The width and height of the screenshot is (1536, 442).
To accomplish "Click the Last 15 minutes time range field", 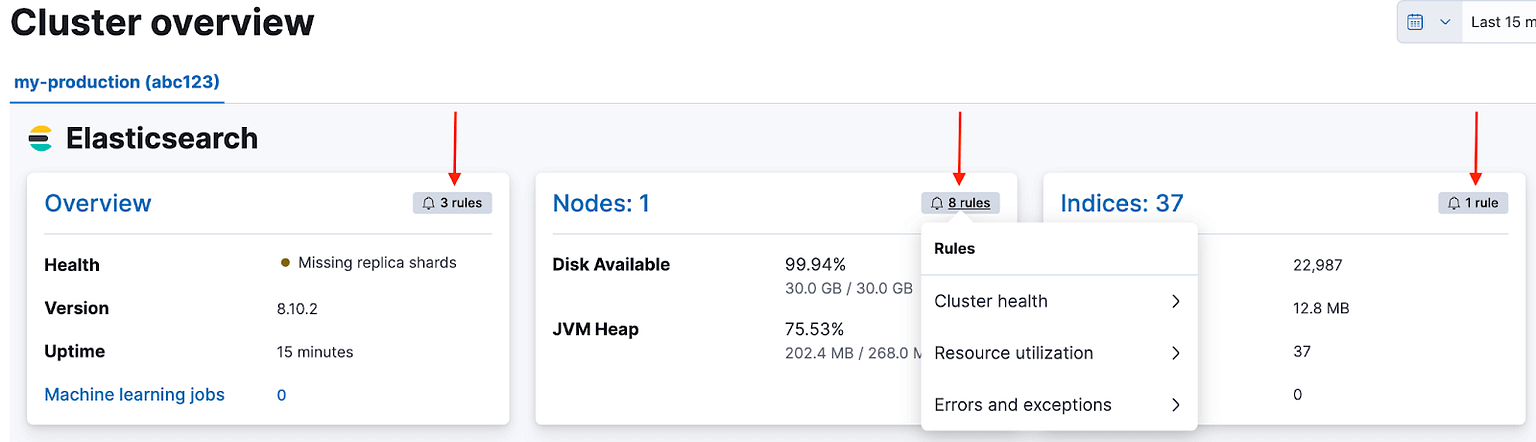I will click(1500, 22).
